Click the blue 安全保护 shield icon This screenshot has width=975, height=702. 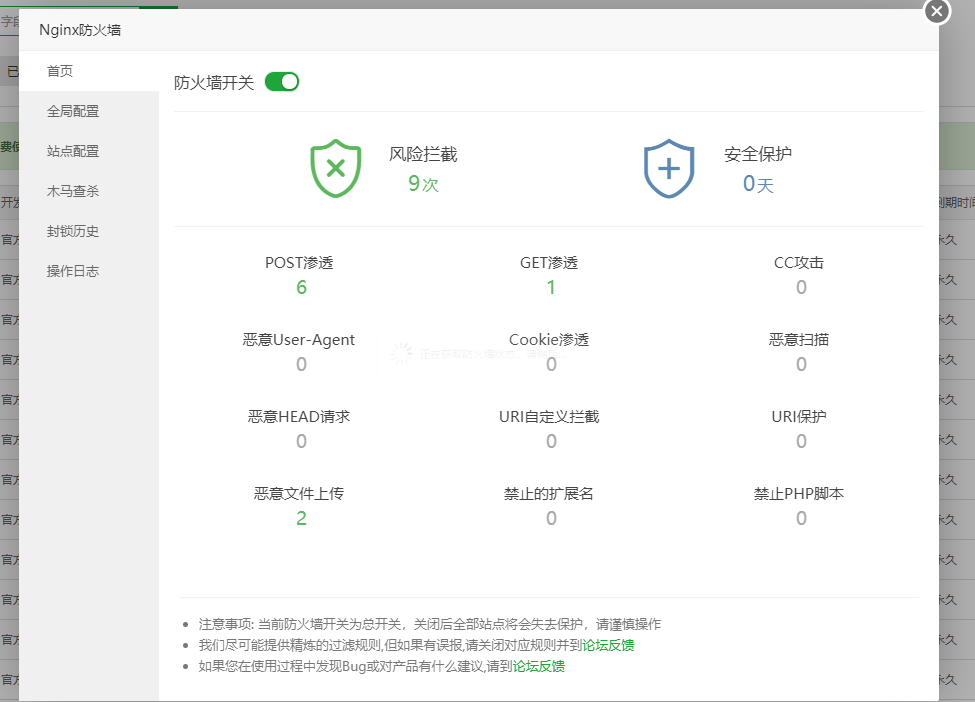point(669,169)
